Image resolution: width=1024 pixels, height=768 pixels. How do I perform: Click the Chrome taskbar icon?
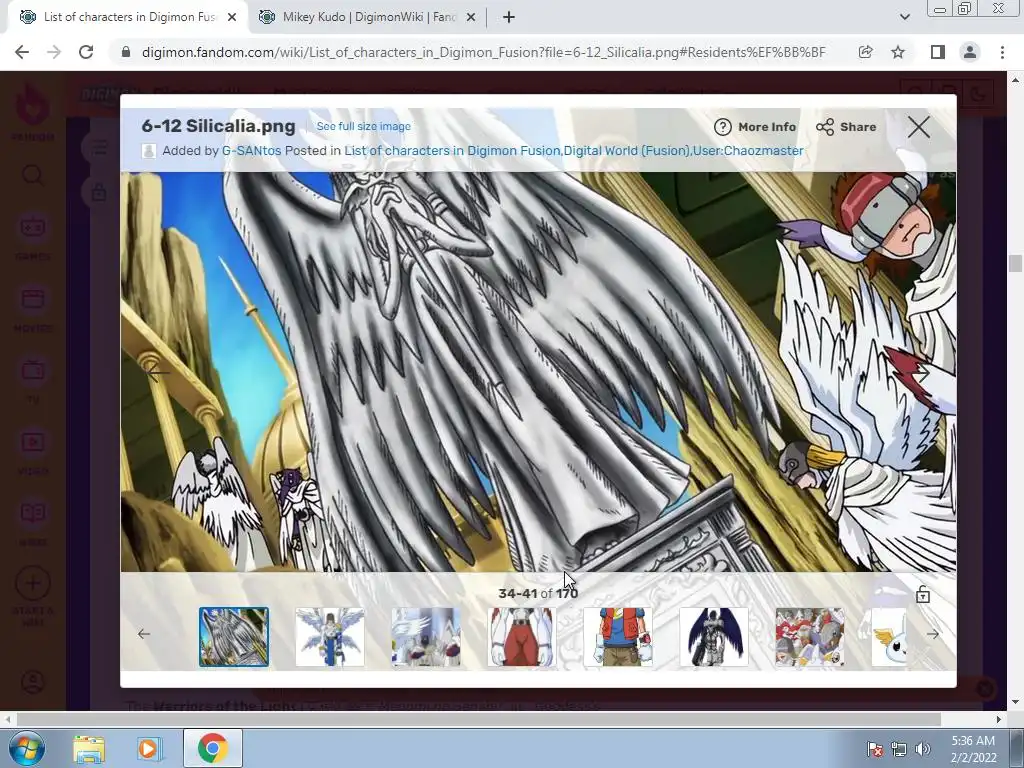pos(213,748)
